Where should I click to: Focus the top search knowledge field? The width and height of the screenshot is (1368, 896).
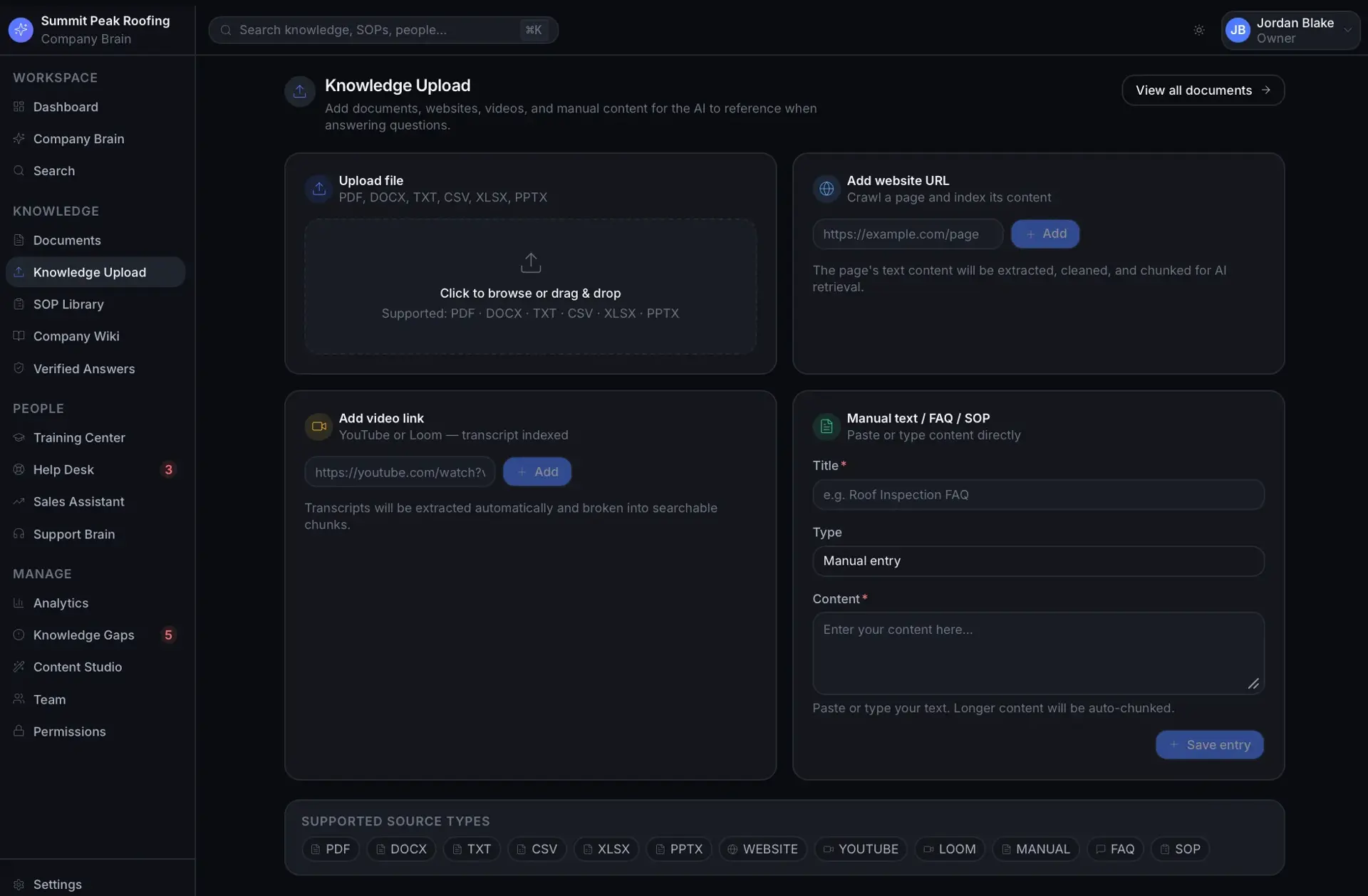pyautogui.click(x=383, y=30)
